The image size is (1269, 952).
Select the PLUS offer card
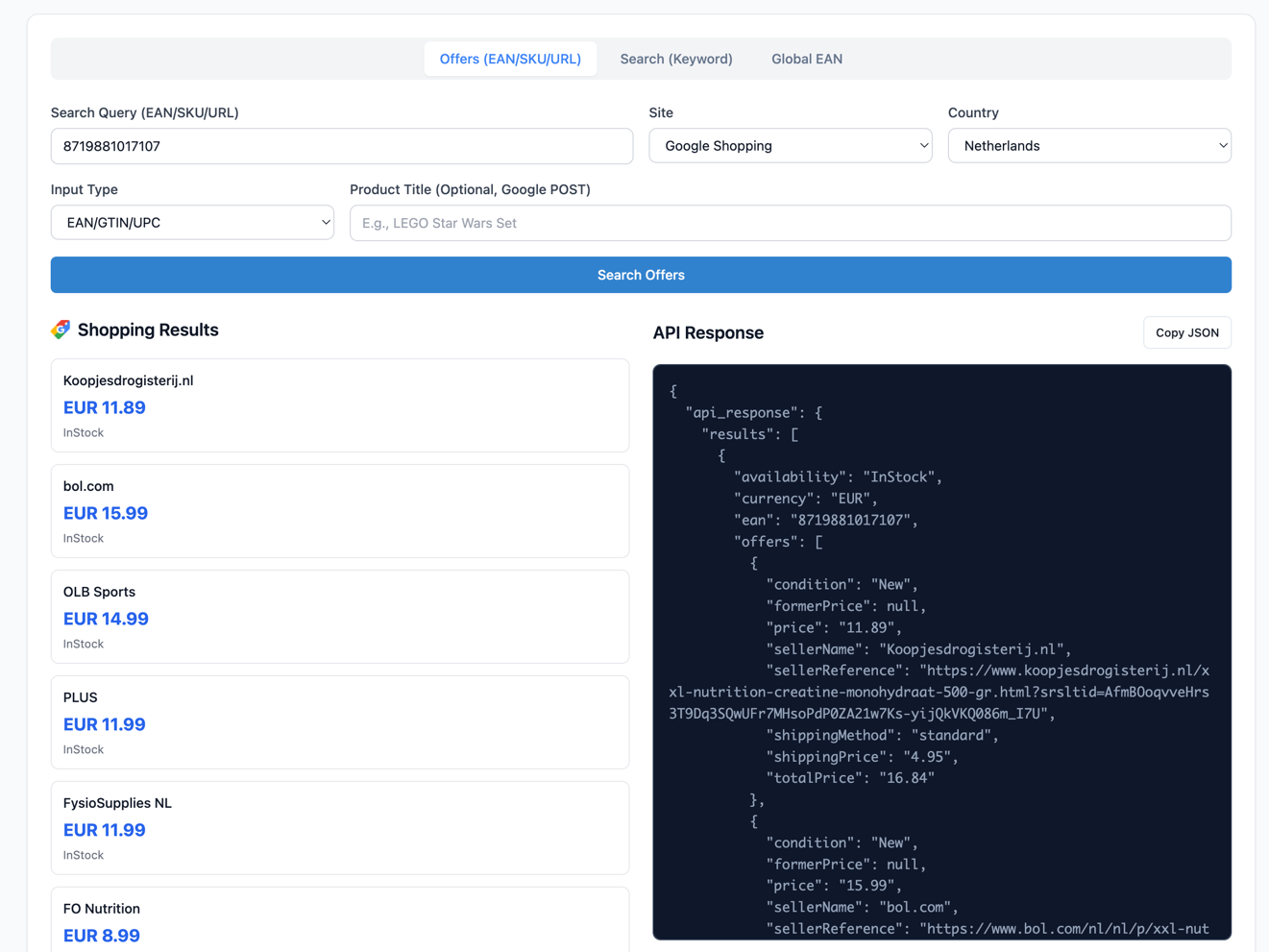[340, 722]
